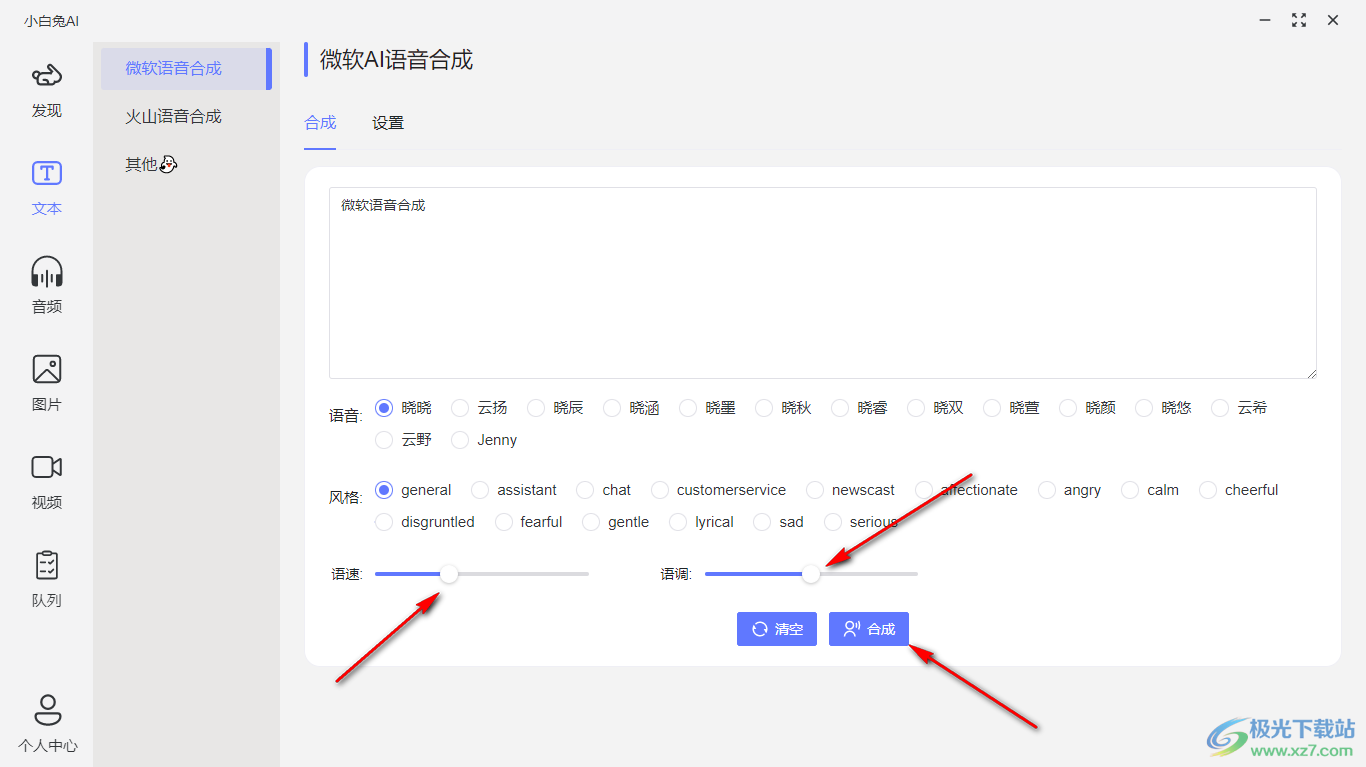Select the calm style
Image resolution: width=1366 pixels, height=767 pixels.
click(x=1150, y=490)
